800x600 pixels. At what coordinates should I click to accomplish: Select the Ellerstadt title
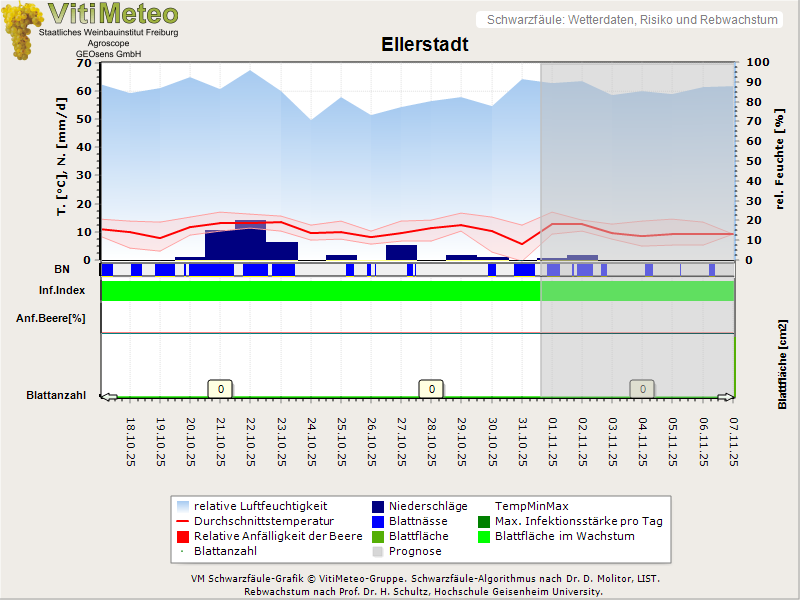point(423,45)
